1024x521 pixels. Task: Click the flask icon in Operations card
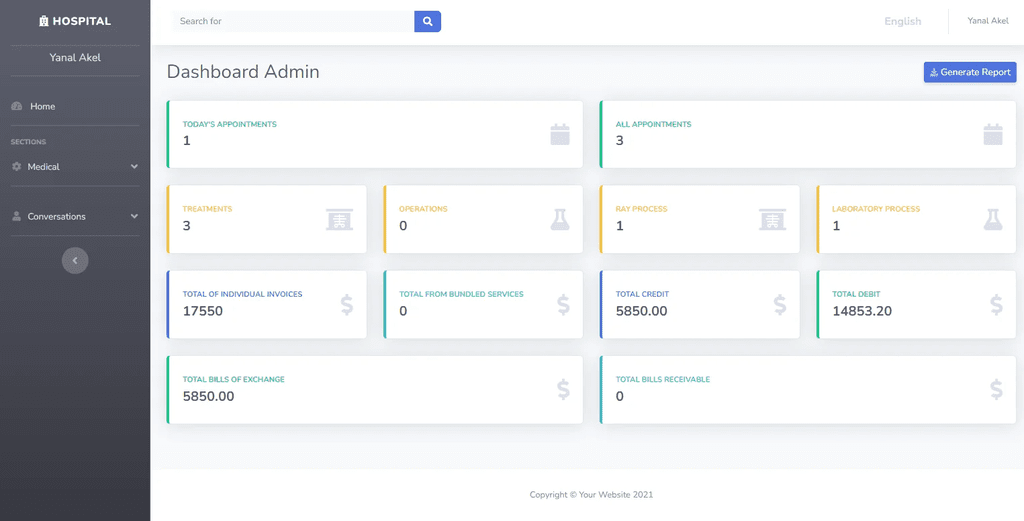[560, 219]
